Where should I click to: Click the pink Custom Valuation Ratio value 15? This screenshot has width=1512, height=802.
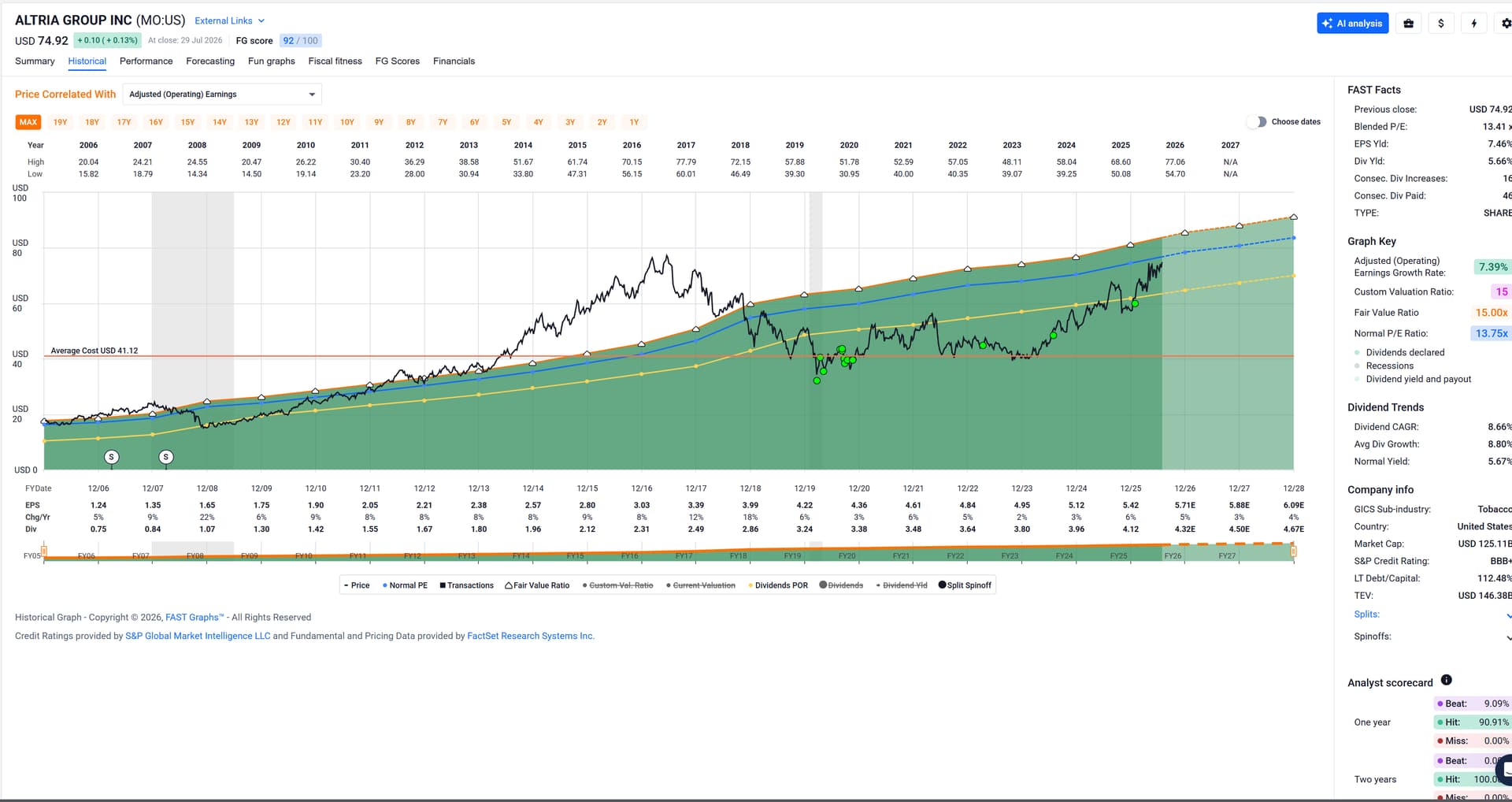point(1501,291)
